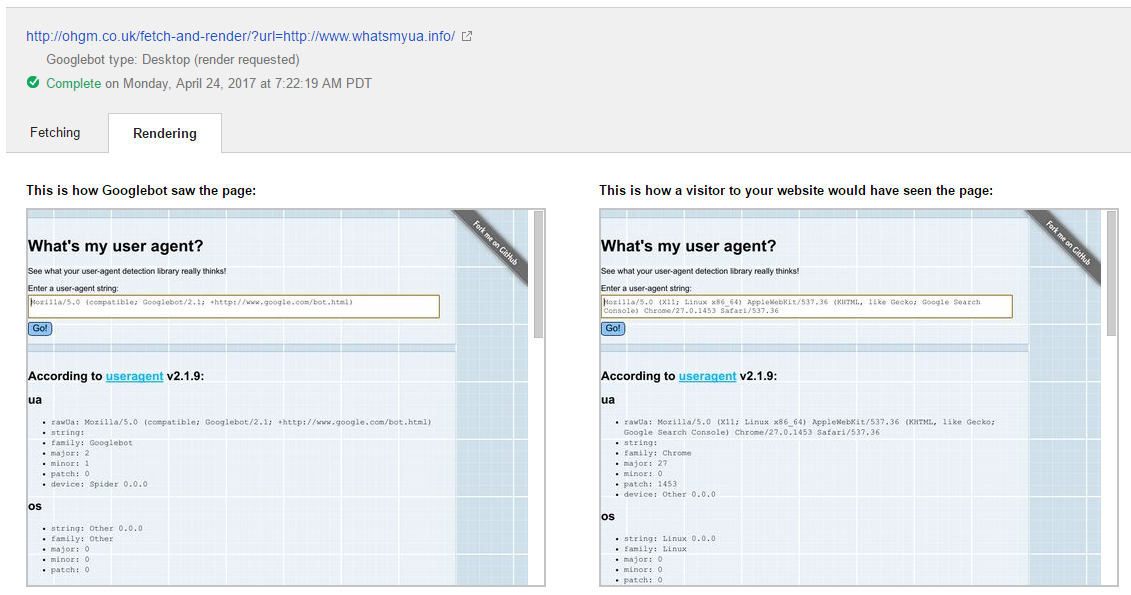This screenshot has width=1131, height=595.
Task: Open the ohgm.co.uk fetch-and-render URL link
Action: coord(240,36)
